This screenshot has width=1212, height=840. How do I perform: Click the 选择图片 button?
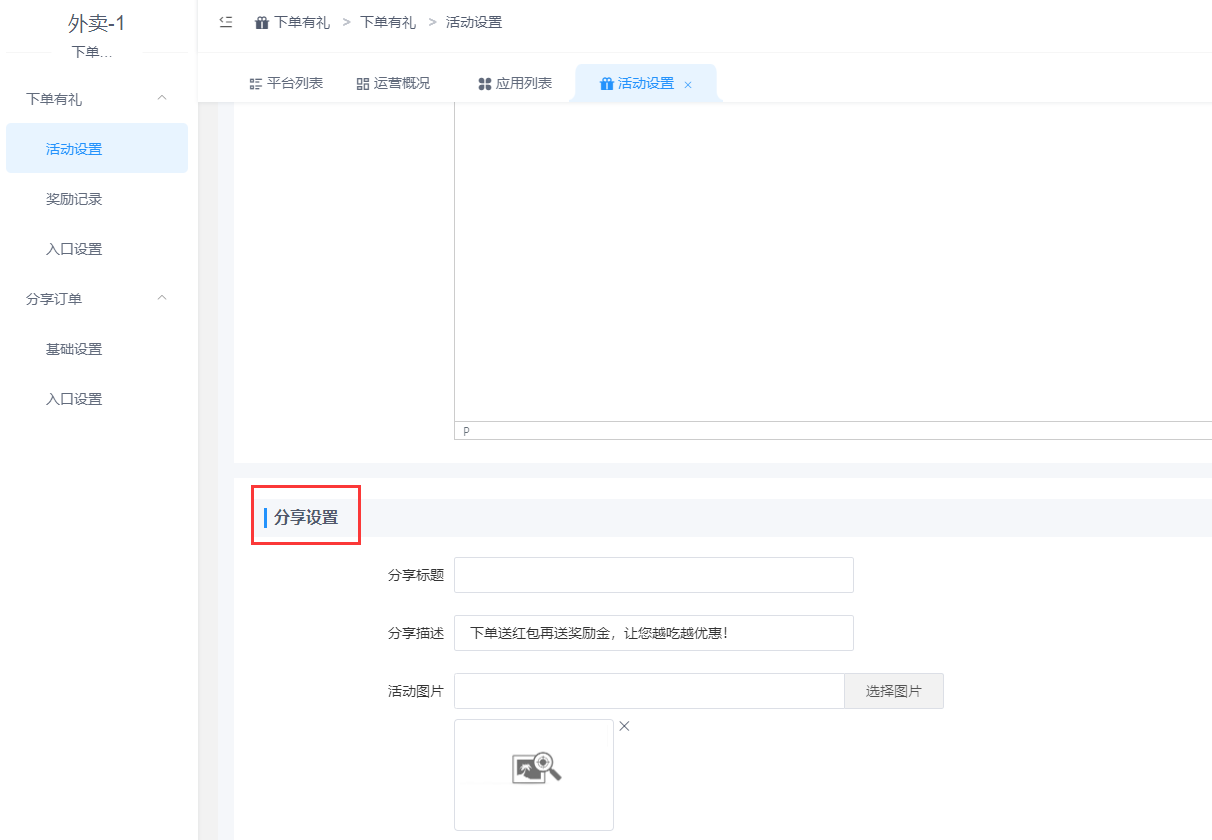[894, 691]
